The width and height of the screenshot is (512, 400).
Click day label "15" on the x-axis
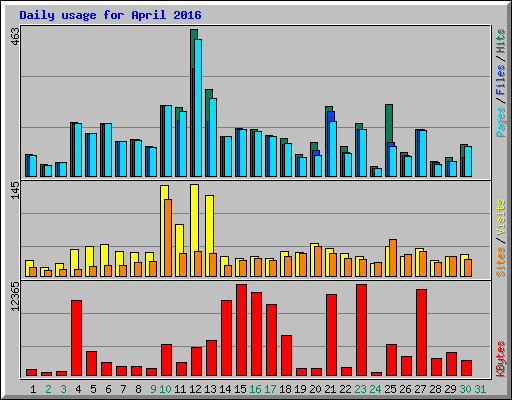click(x=240, y=389)
